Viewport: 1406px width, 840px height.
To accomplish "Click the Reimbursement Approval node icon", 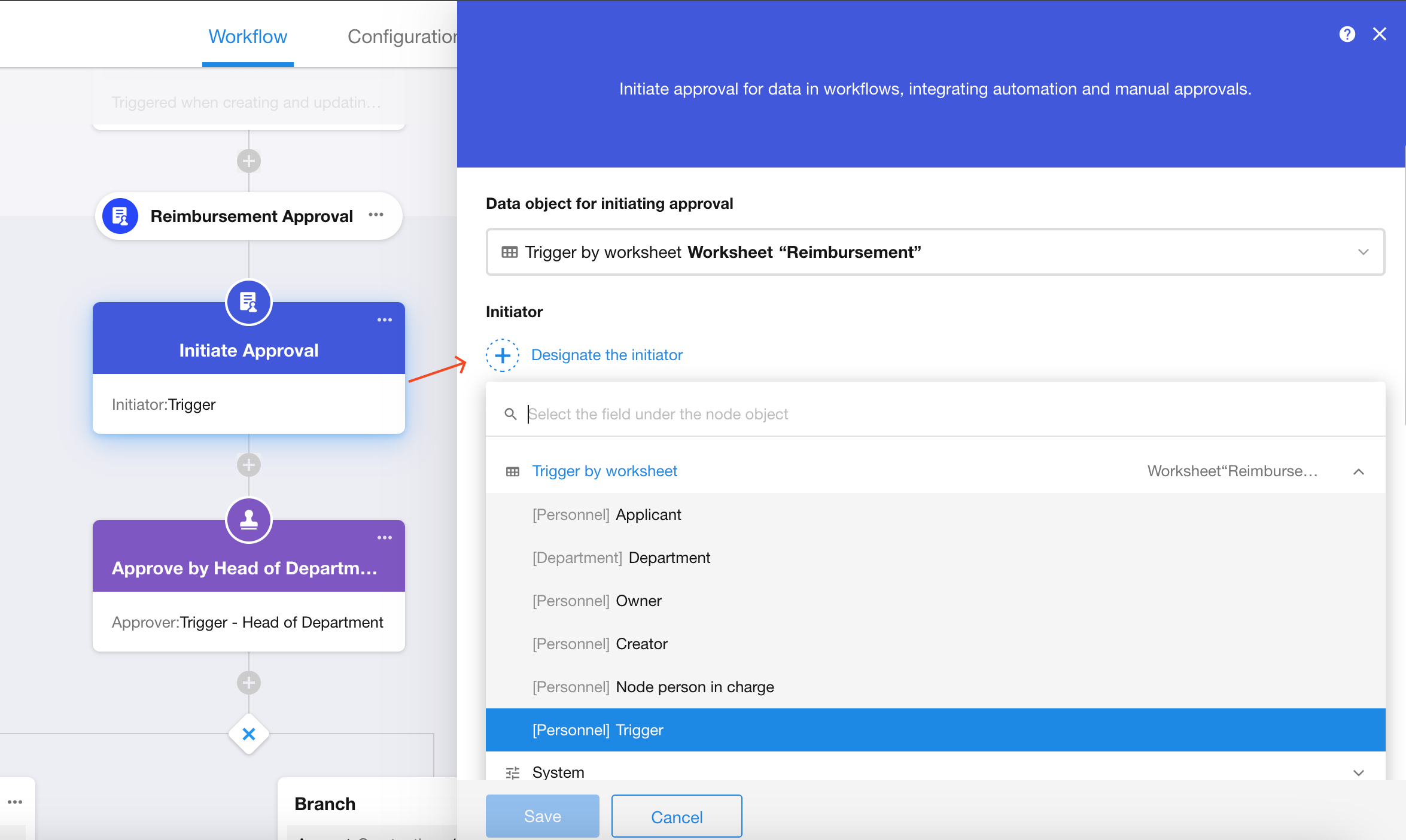I will point(120,216).
